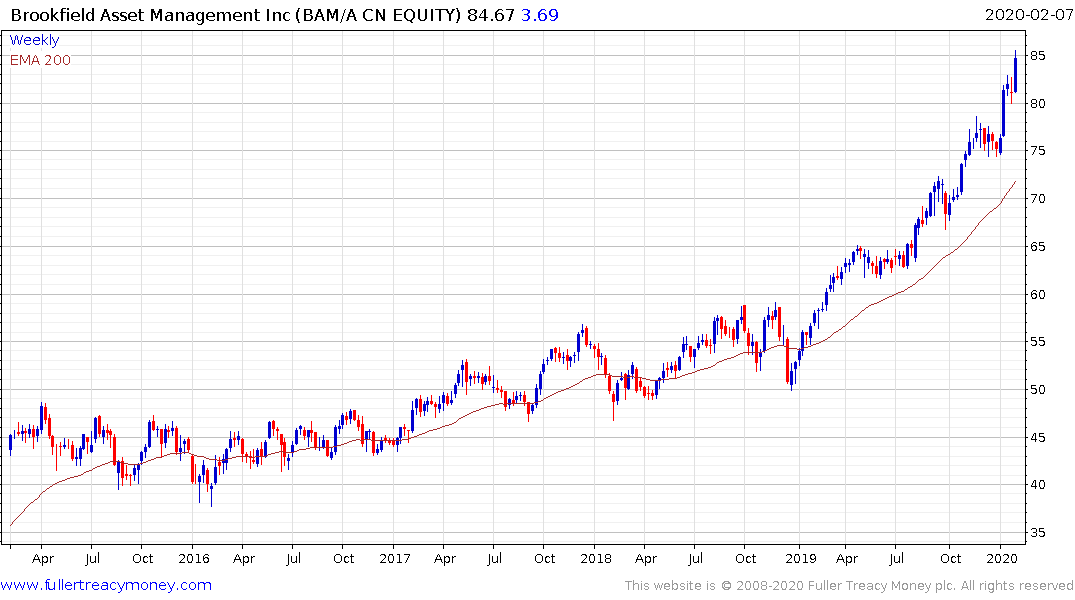
Task: Click the 65 price axis label
Action: [1037, 247]
